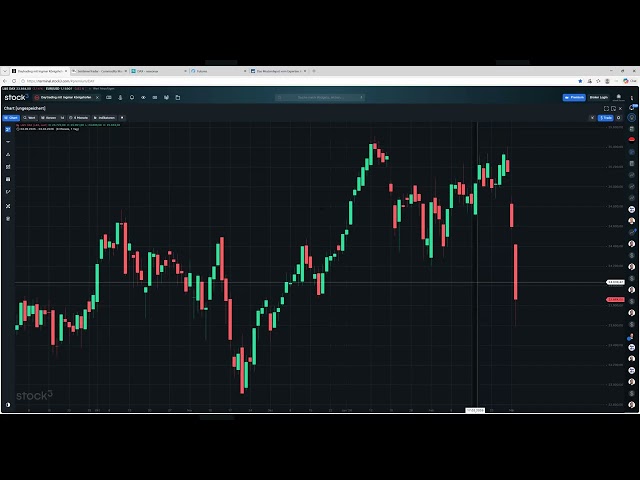
Task: Click the white crosshair price label on the price axis
Action: pos(615,282)
